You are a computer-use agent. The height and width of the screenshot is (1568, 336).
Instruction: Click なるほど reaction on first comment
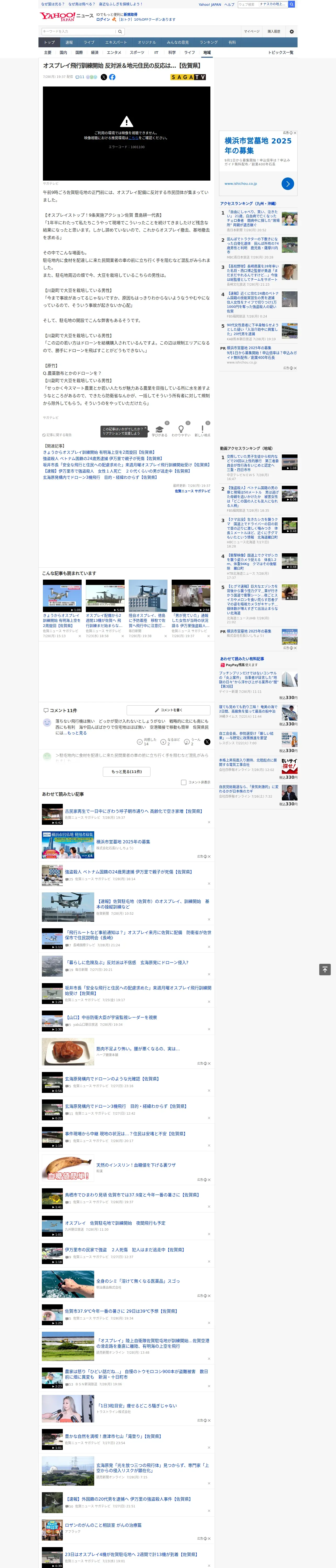(171, 741)
